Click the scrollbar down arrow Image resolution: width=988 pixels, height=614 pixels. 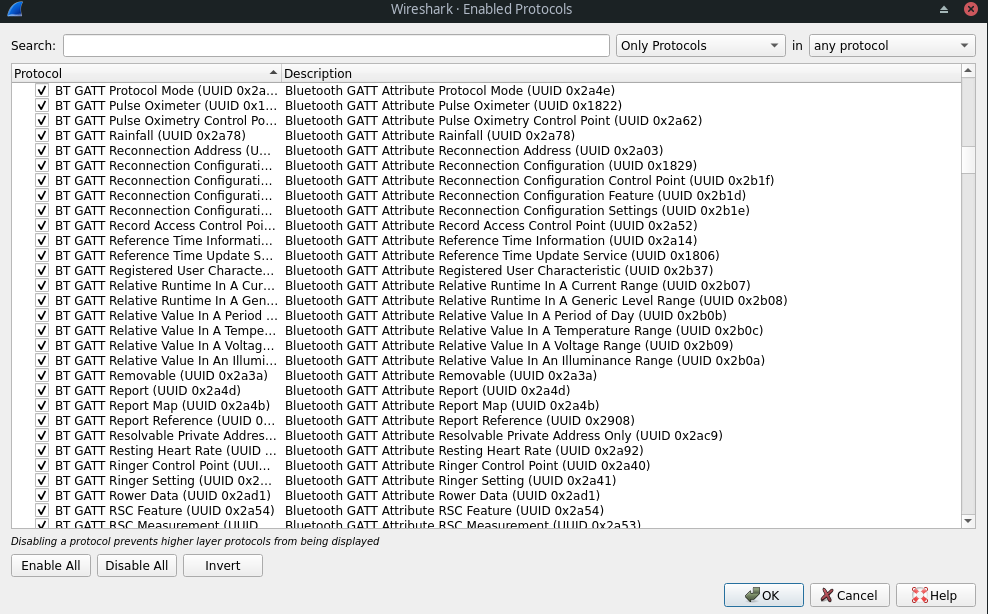click(968, 521)
